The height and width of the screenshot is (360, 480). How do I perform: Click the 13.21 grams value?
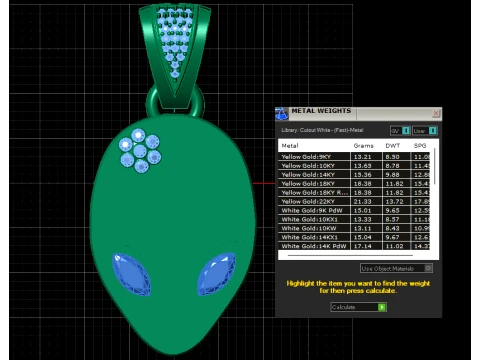(362, 157)
